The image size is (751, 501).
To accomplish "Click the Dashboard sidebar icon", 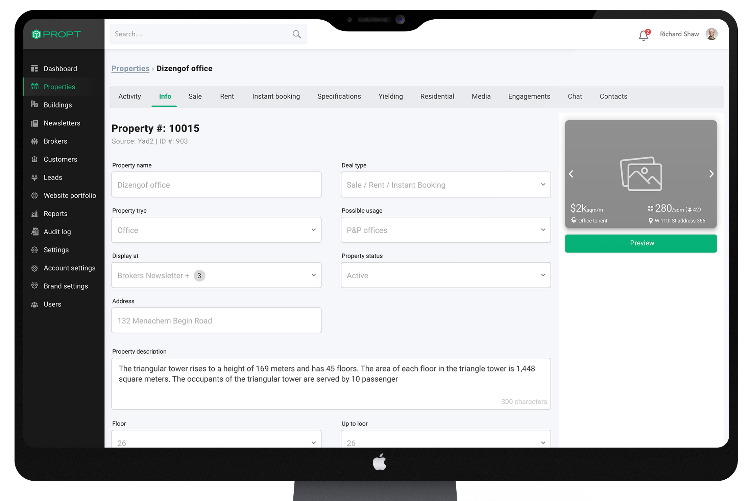I will coord(34,68).
